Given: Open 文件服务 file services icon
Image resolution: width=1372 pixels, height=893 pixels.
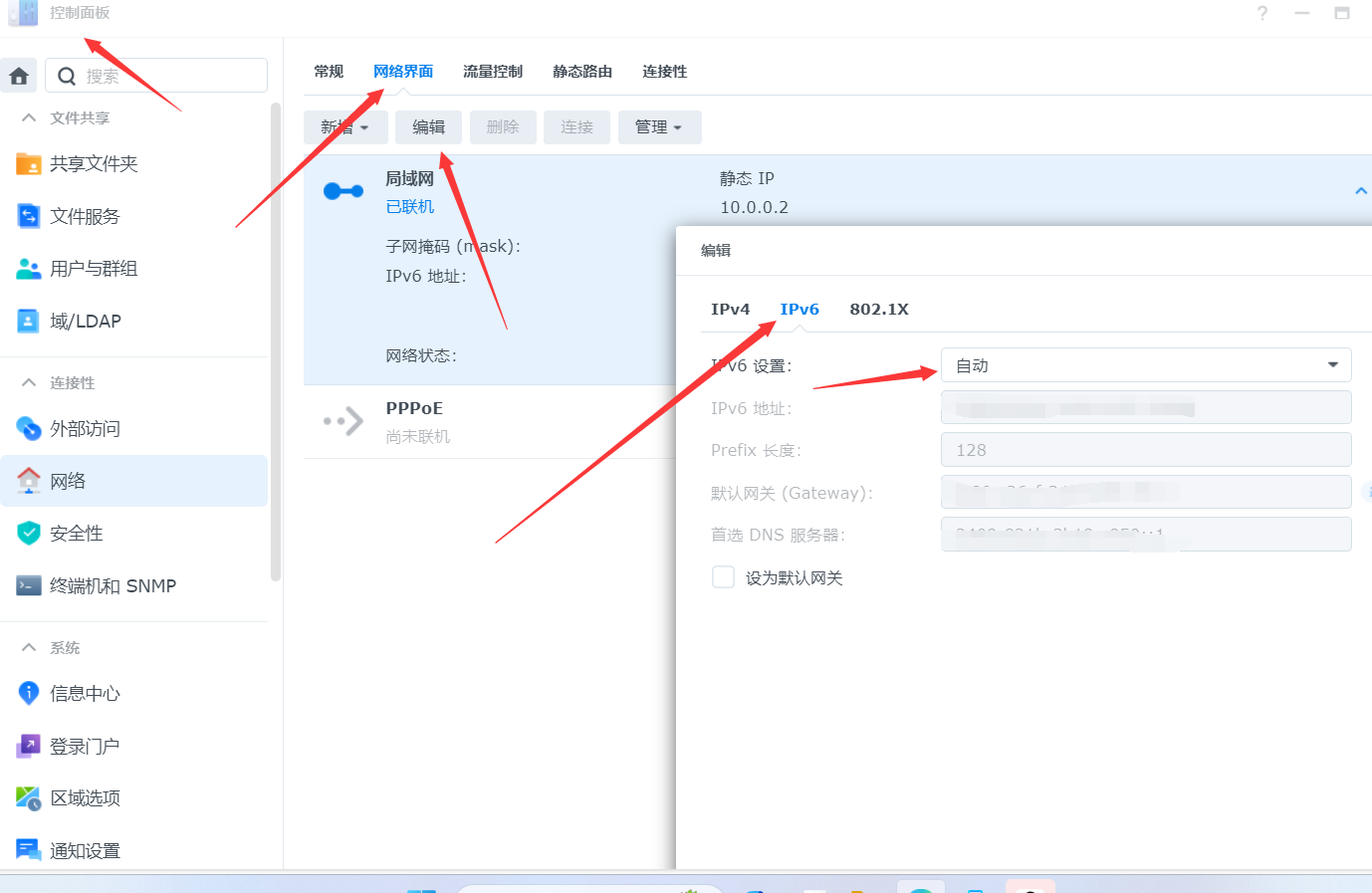Looking at the screenshot, I should (29, 216).
